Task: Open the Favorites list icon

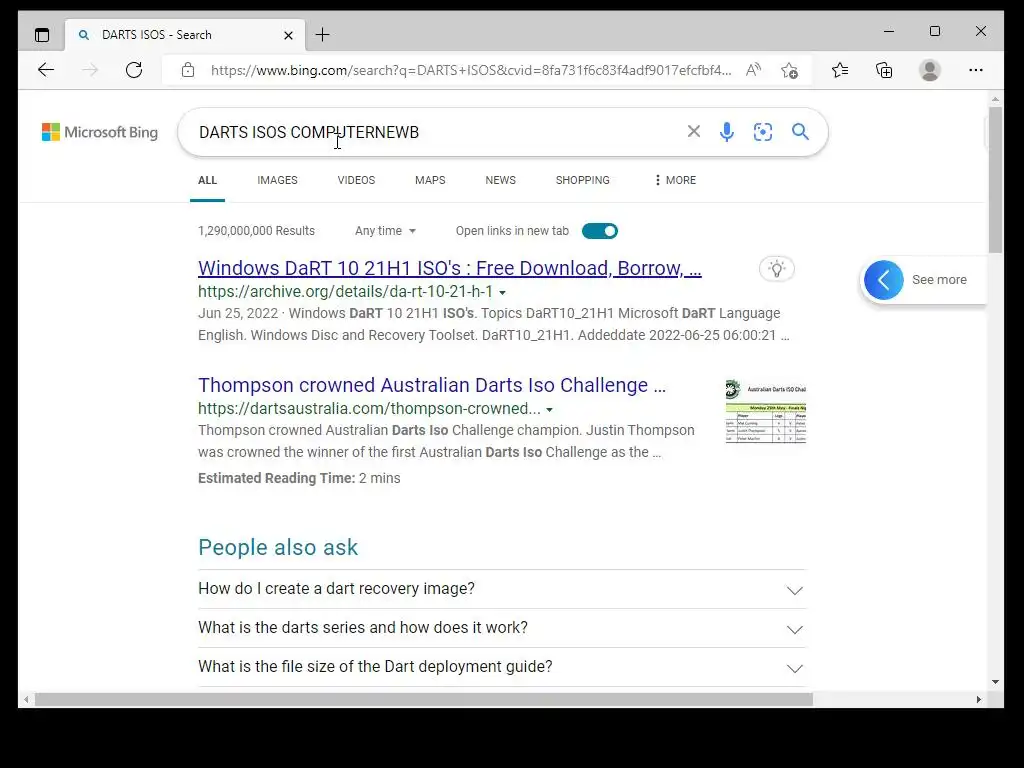Action: [840, 70]
